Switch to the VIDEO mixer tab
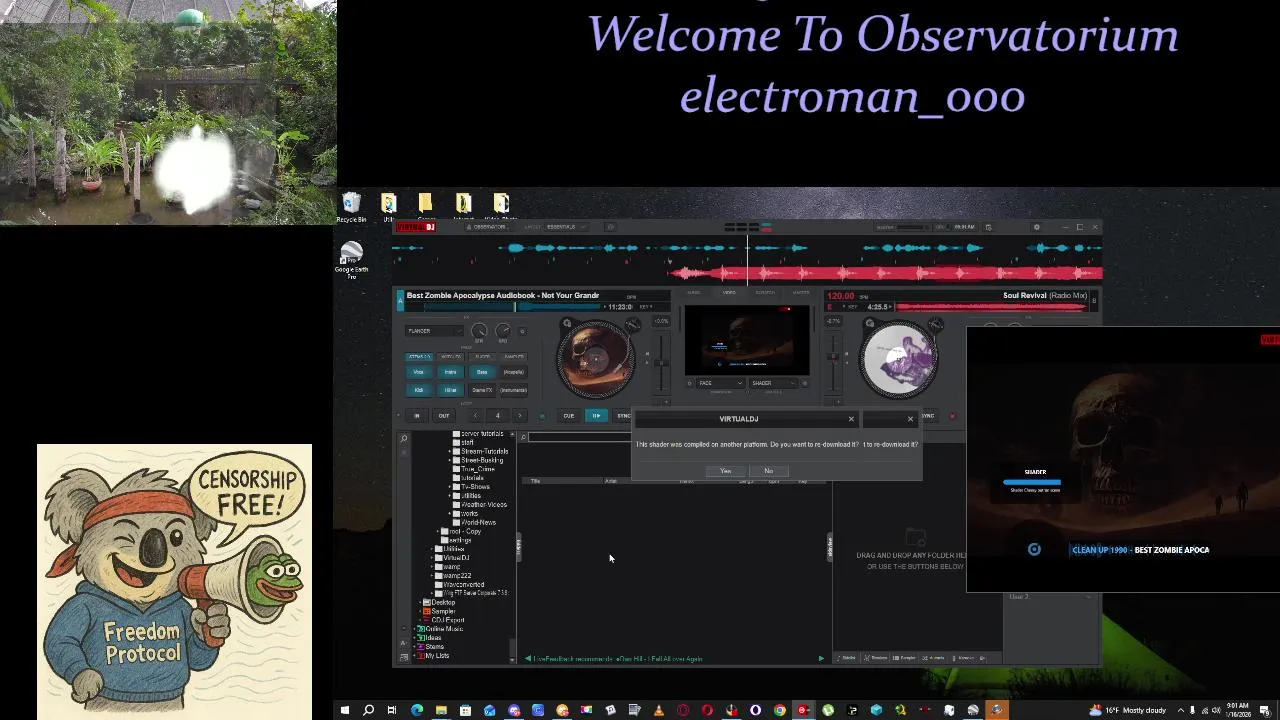 coord(729,292)
